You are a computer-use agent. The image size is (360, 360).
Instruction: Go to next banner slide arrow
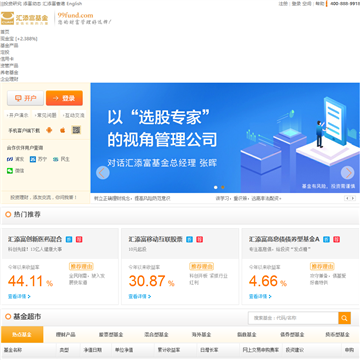coord(347,173)
